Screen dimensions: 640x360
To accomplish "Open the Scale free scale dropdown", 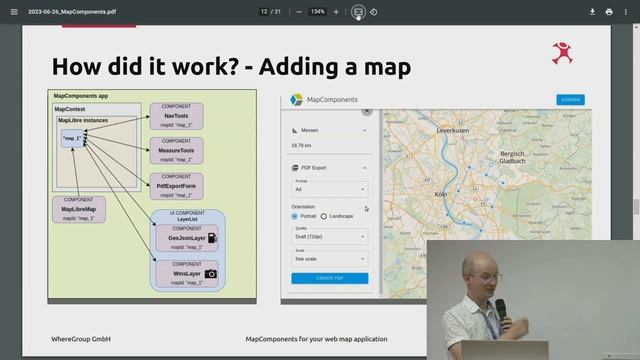I will click(x=329, y=259).
